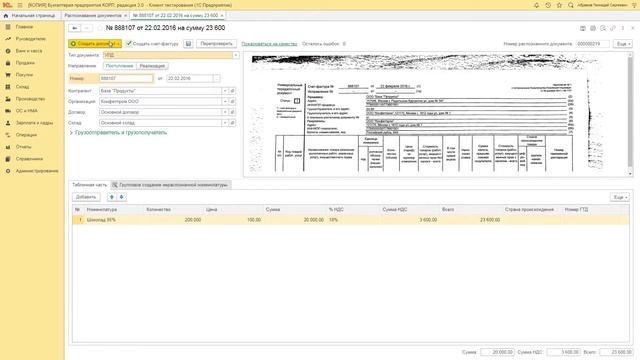The image size is (640, 360).
Task: Open the main menu hamburger icon
Action: pyautogui.click(x=20, y=5)
